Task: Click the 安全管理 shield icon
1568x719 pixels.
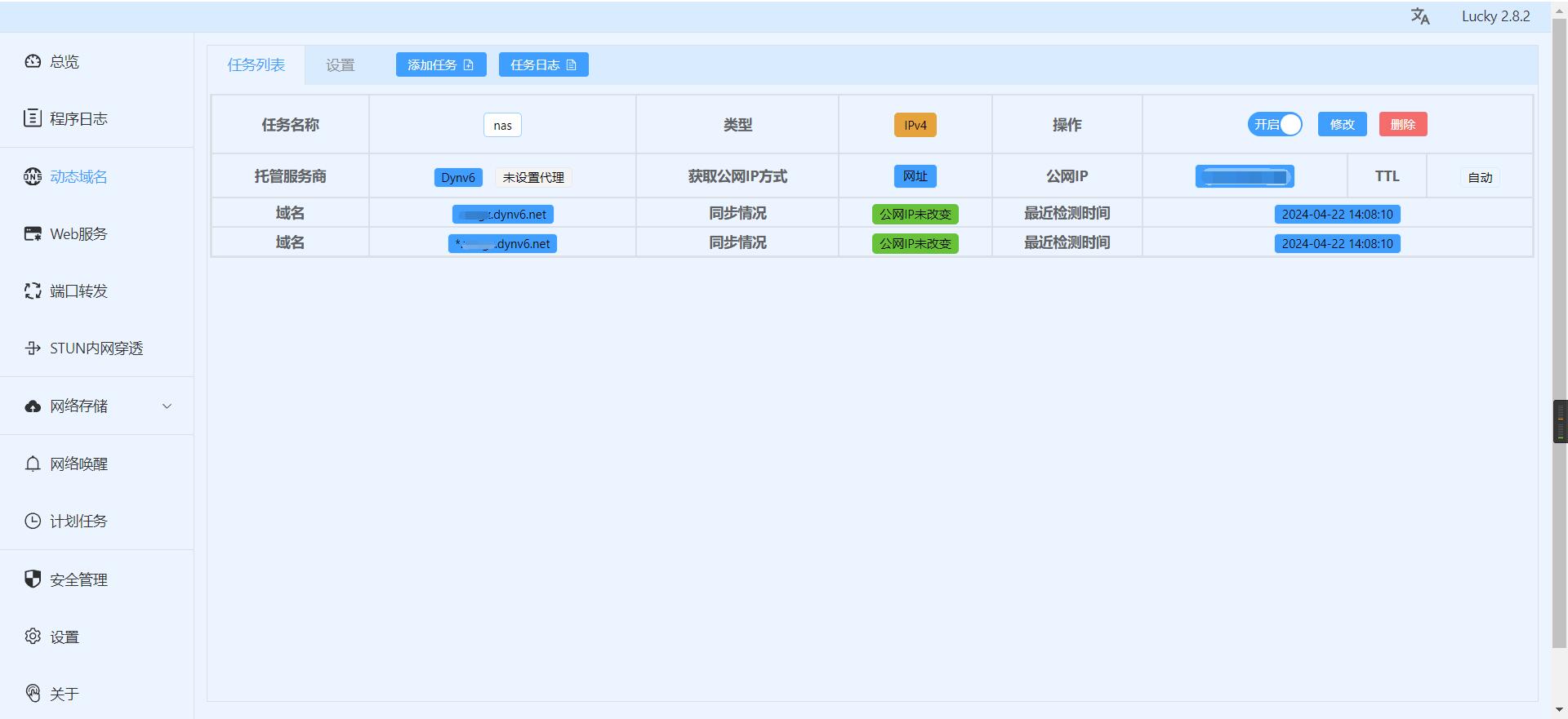Action: [33, 579]
